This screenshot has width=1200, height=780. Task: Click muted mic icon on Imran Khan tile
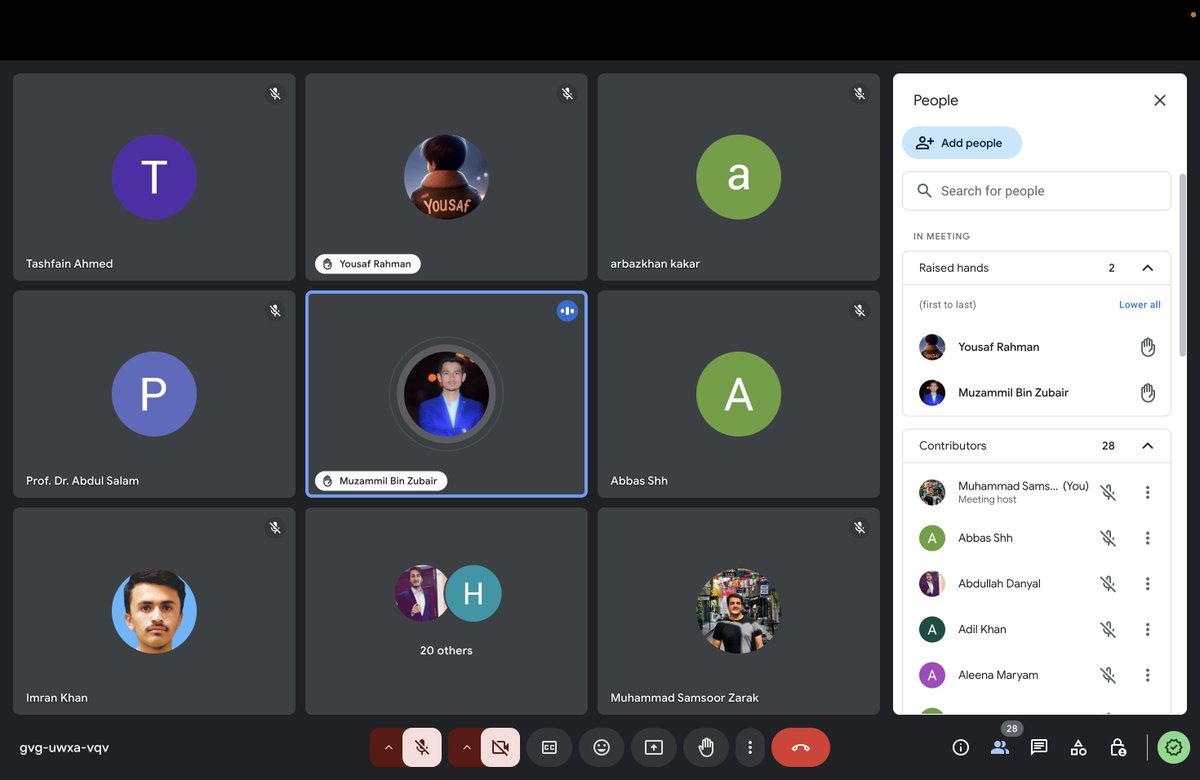[275, 528]
